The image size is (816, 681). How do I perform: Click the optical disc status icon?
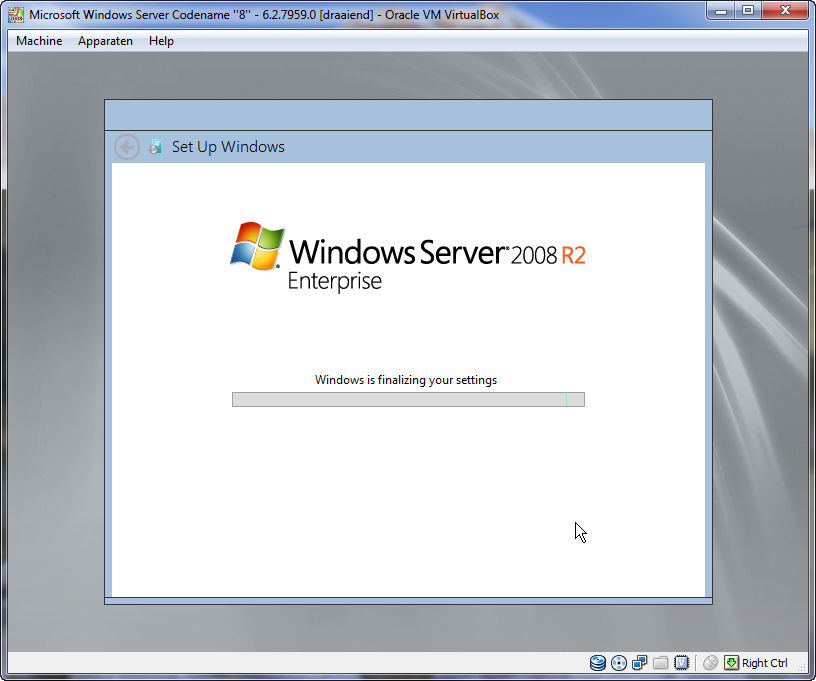click(619, 663)
